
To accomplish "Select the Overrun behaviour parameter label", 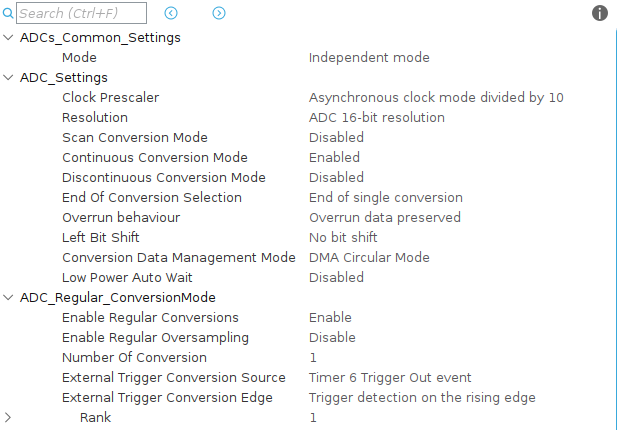I will click(120, 218).
